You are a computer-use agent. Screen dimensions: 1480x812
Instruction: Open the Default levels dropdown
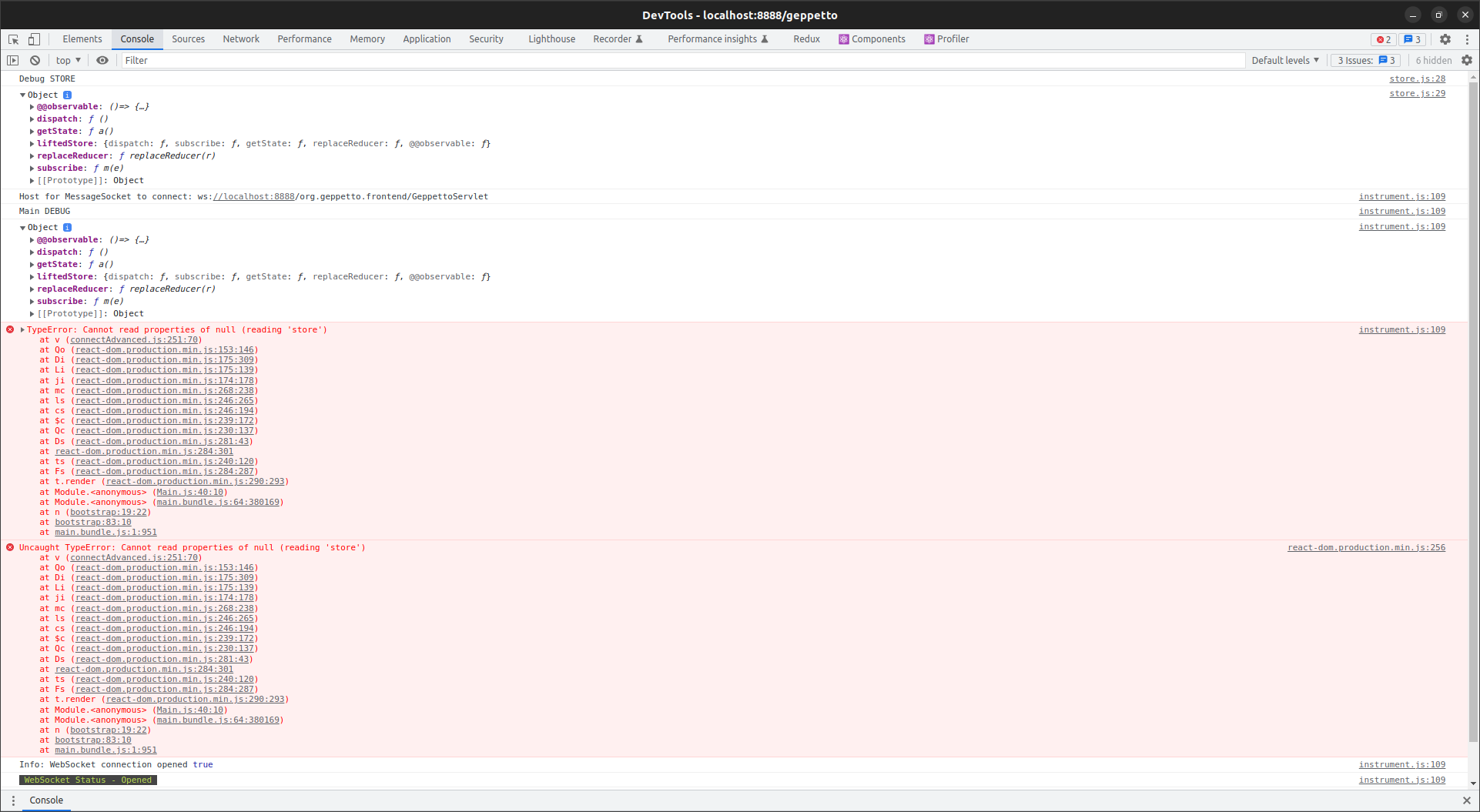[x=1285, y=60]
